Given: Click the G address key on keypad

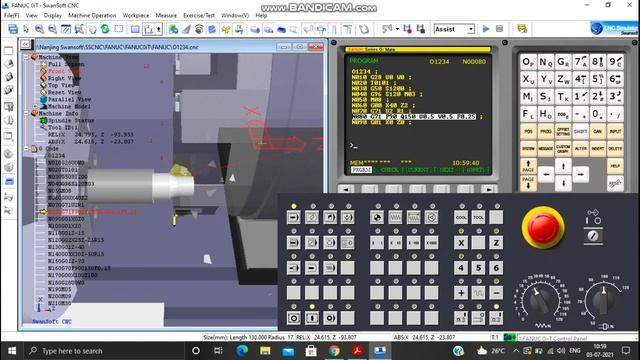Looking at the screenshot, I should click(563, 62).
